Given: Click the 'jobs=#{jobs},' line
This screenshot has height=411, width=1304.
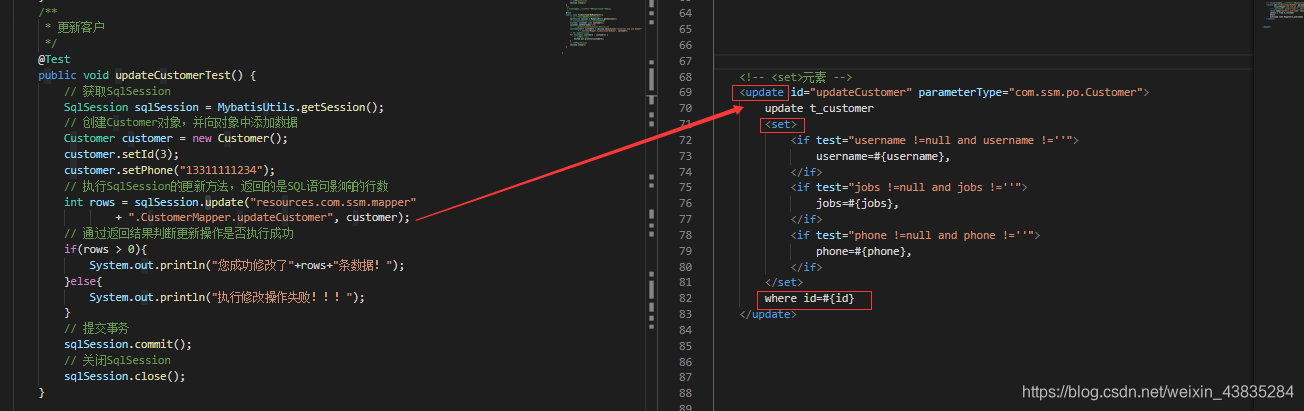Looking at the screenshot, I should click(x=857, y=203).
